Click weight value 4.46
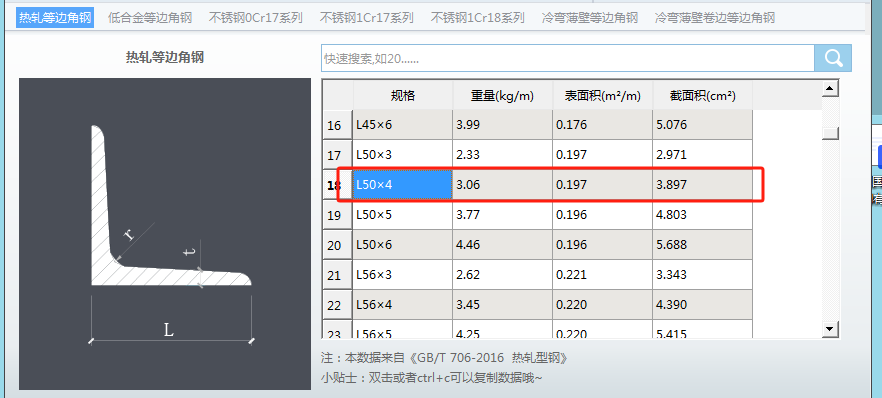This screenshot has height=398, width=882. click(x=502, y=245)
